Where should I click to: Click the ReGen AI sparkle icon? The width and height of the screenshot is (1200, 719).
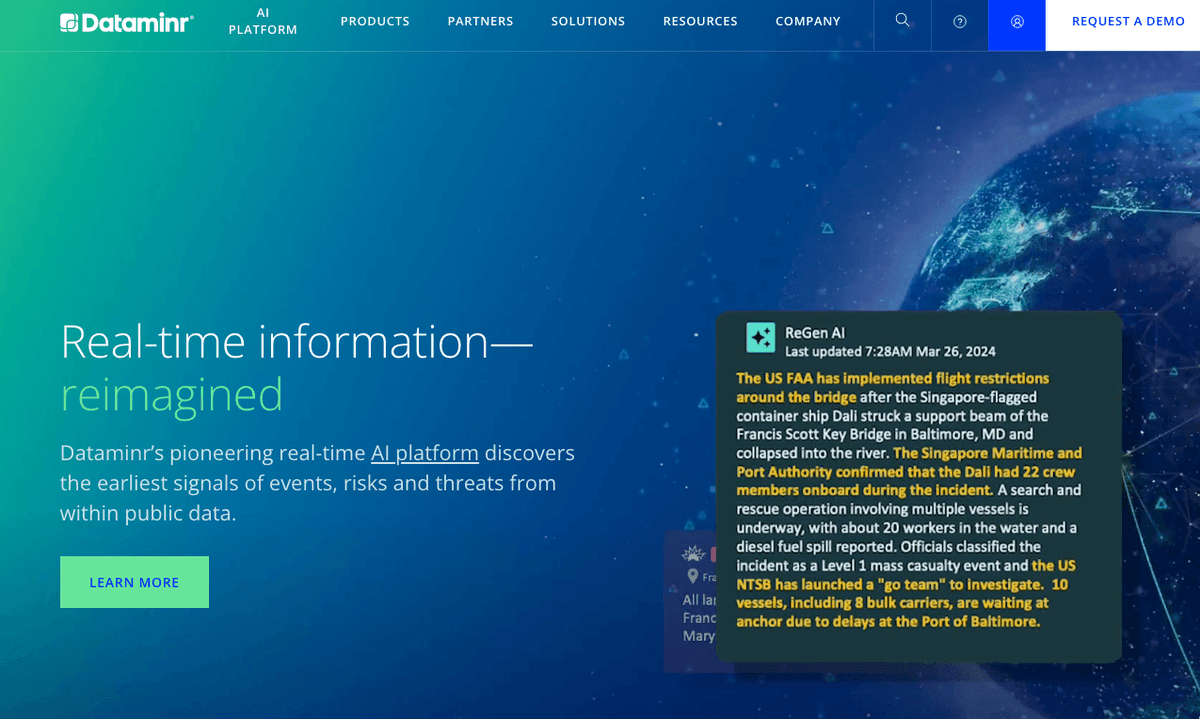tap(761, 338)
